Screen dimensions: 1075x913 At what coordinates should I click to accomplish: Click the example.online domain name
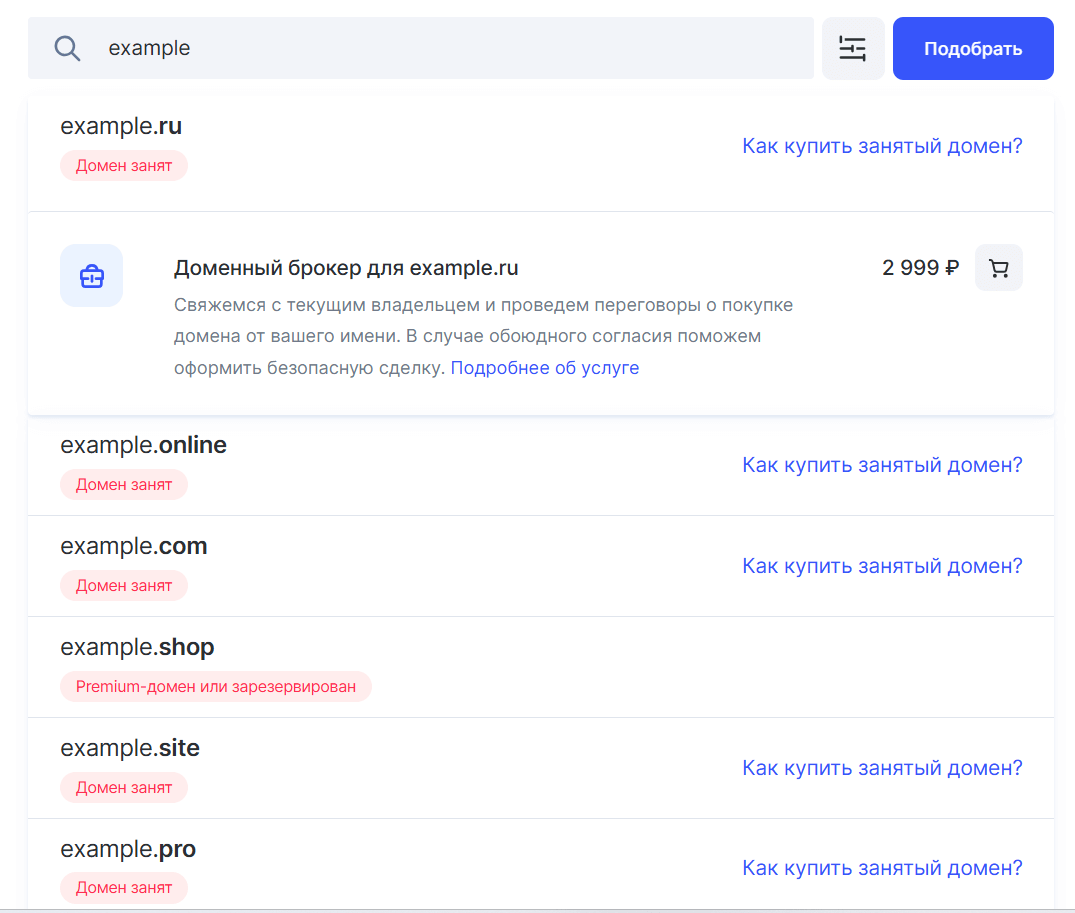point(143,445)
